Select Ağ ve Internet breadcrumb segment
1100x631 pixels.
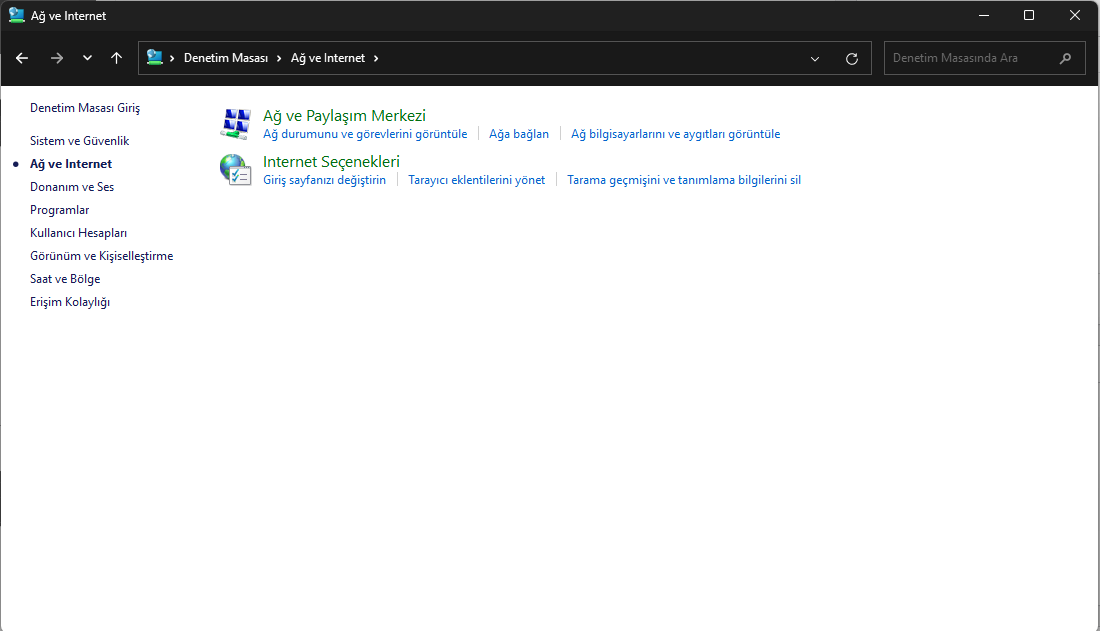pos(328,58)
